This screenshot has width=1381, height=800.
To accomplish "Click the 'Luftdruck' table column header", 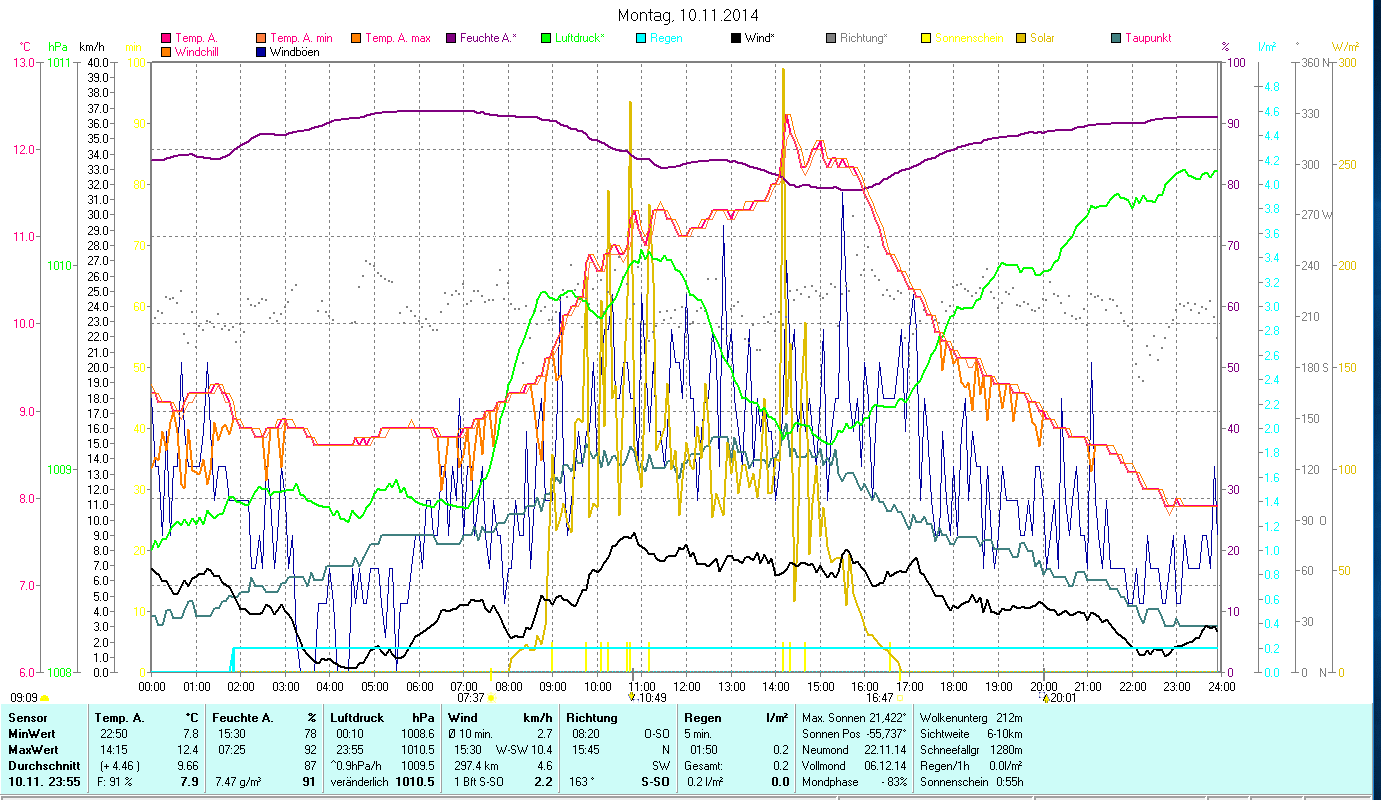I will pos(358,718).
